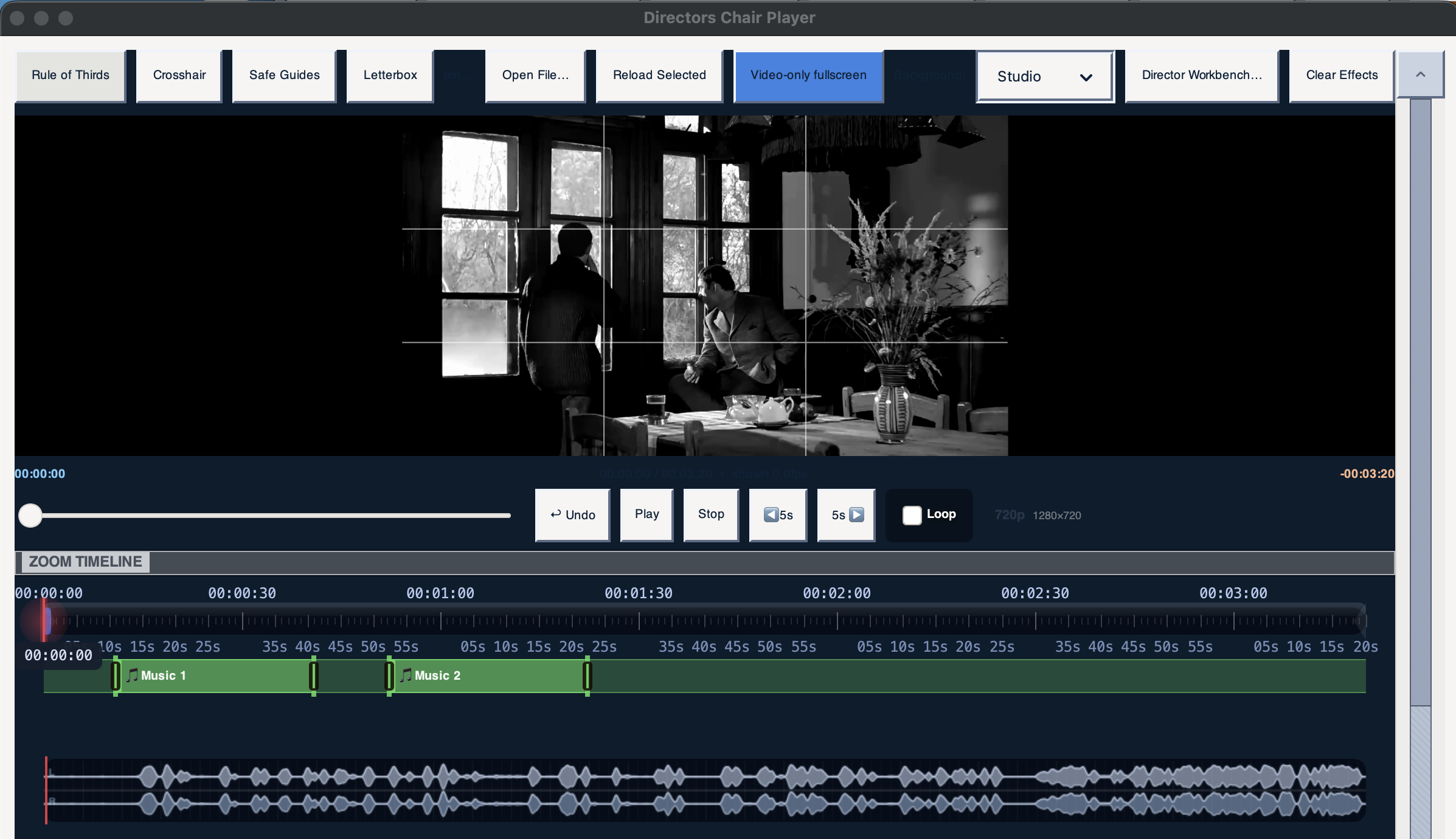The width and height of the screenshot is (1456, 839).
Task: Select the Music 1 clip
Action: pyautogui.click(x=215, y=676)
